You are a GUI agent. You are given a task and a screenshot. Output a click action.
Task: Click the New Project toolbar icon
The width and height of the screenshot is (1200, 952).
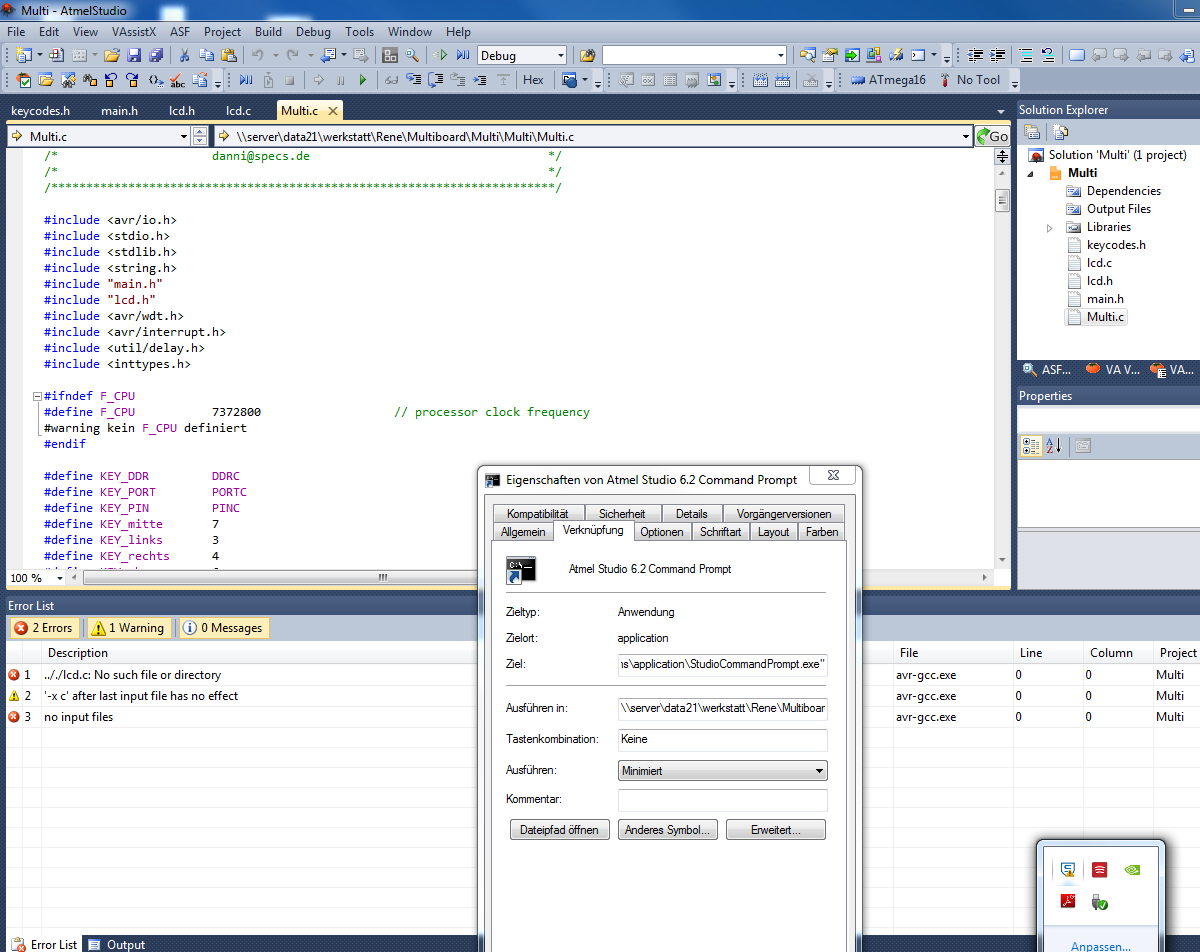[23, 55]
